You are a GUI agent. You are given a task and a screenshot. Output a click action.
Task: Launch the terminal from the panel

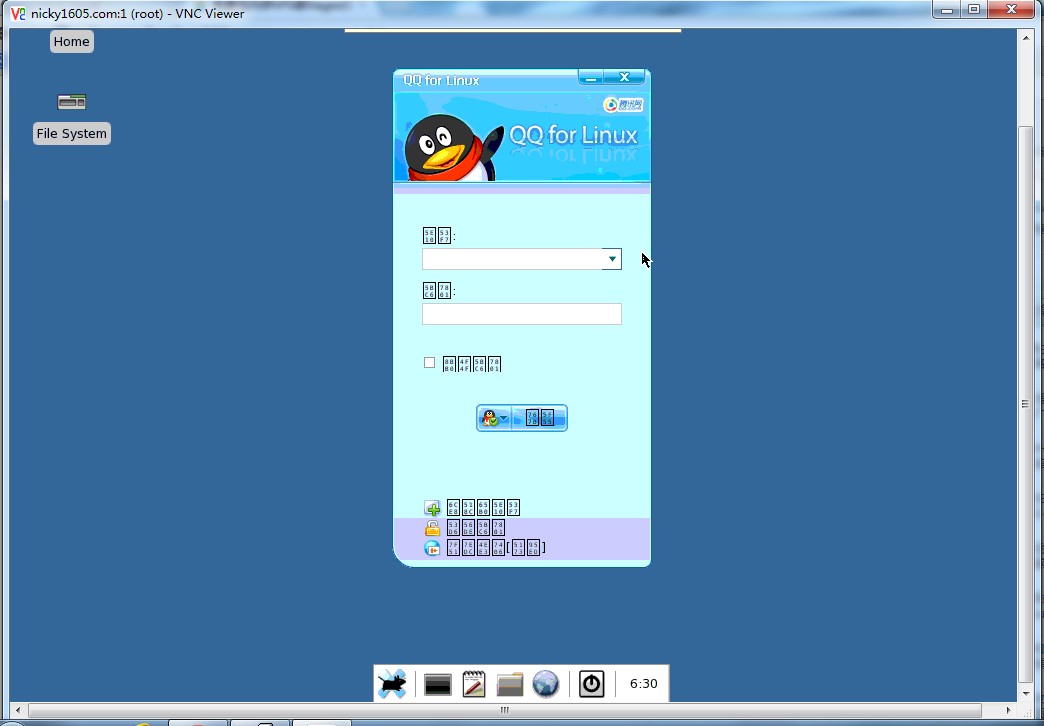pos(437,685)
